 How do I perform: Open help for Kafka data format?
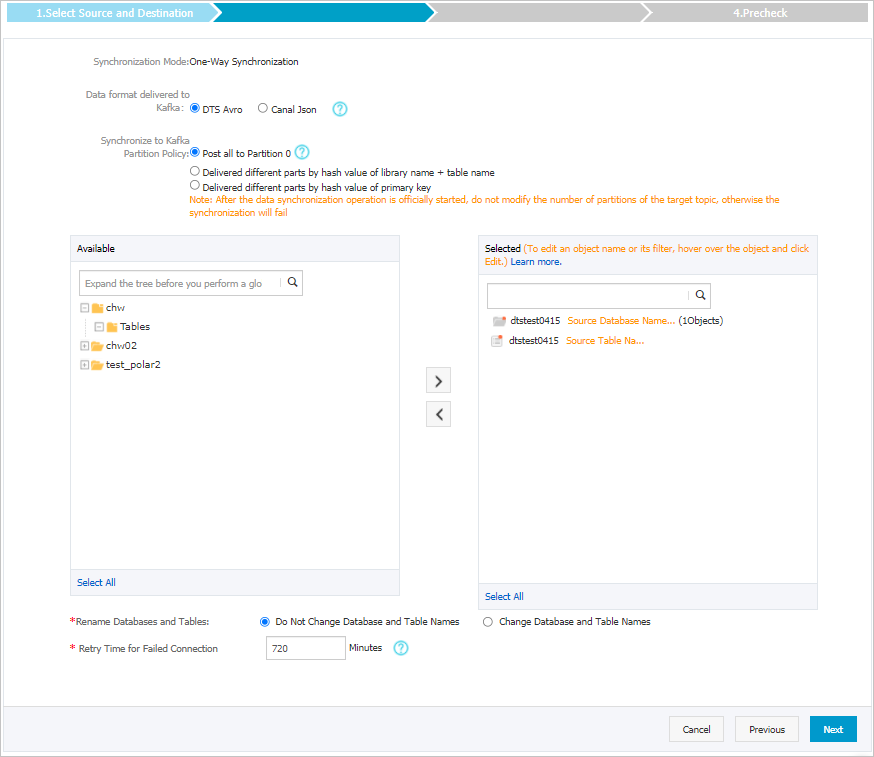tap(339, 109)
